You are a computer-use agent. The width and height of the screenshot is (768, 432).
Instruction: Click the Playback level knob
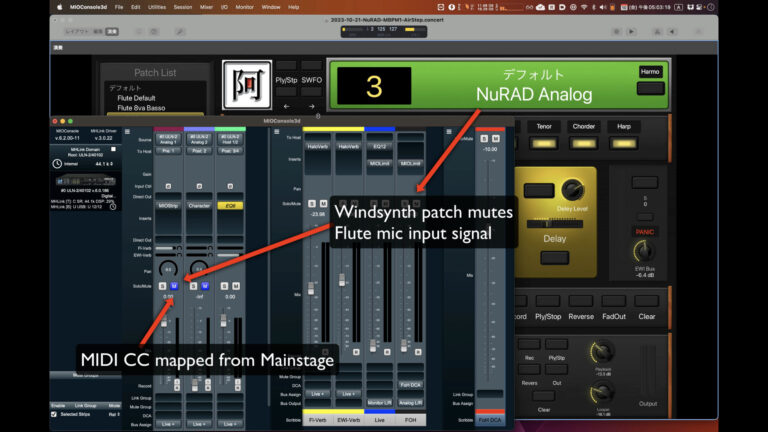(602, 352)
